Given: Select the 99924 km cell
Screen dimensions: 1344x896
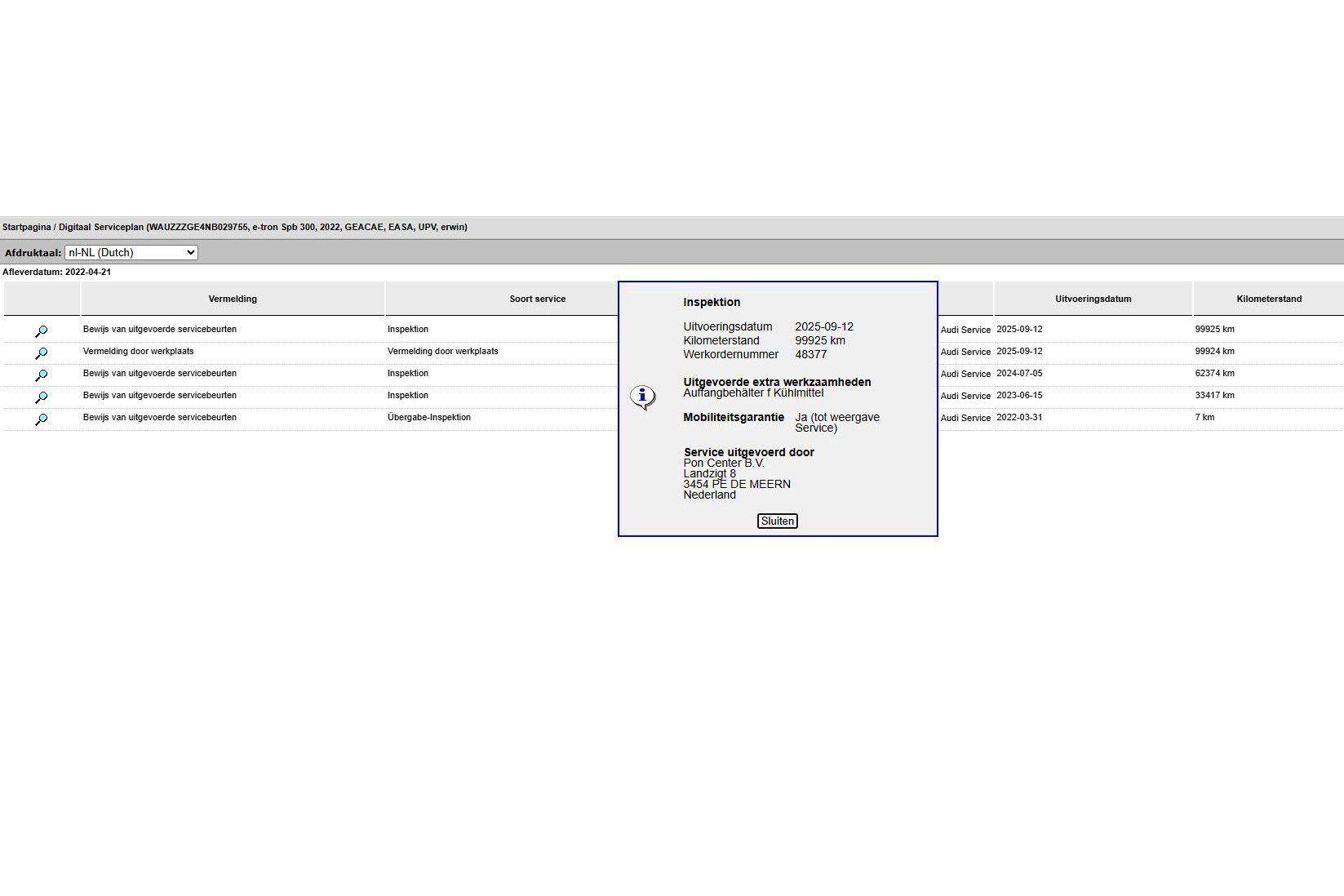Looking at the screenshot, I should [x=1214, y=352].
